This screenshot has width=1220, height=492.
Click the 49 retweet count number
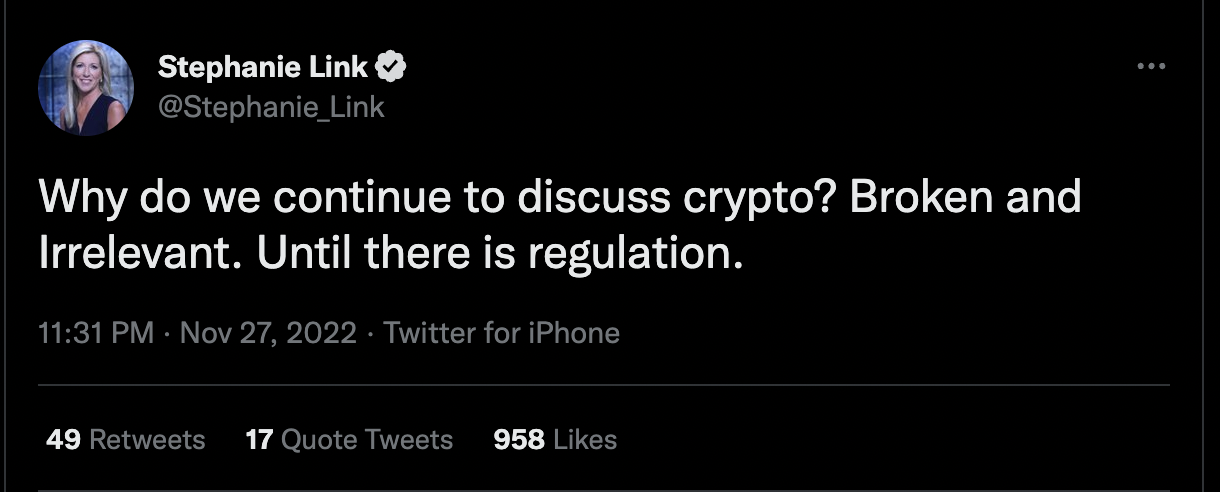tap(63, 439)
